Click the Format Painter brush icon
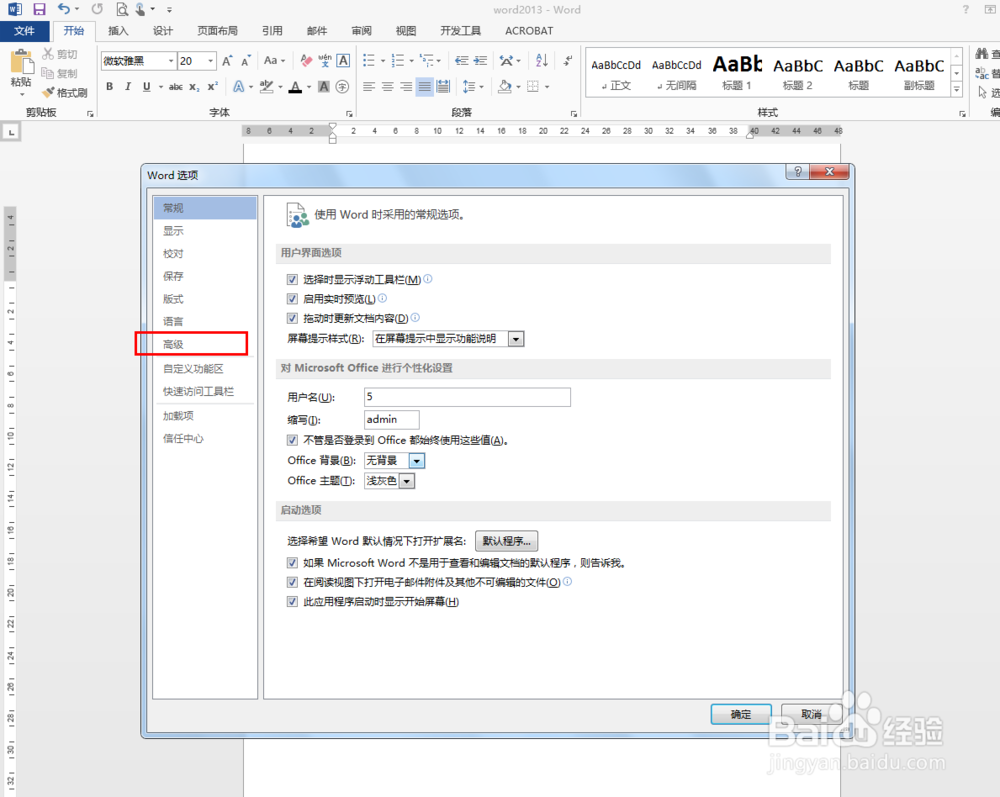 tap(48, 92)
